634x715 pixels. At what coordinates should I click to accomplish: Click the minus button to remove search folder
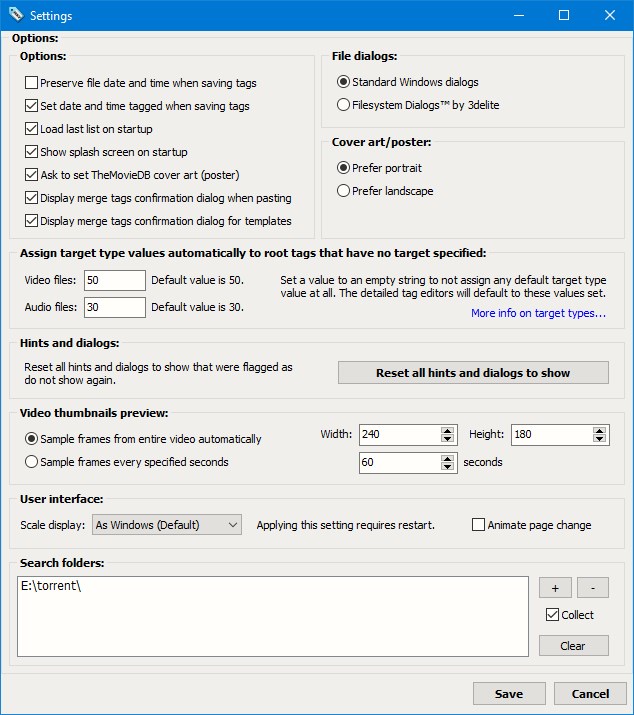593,587
